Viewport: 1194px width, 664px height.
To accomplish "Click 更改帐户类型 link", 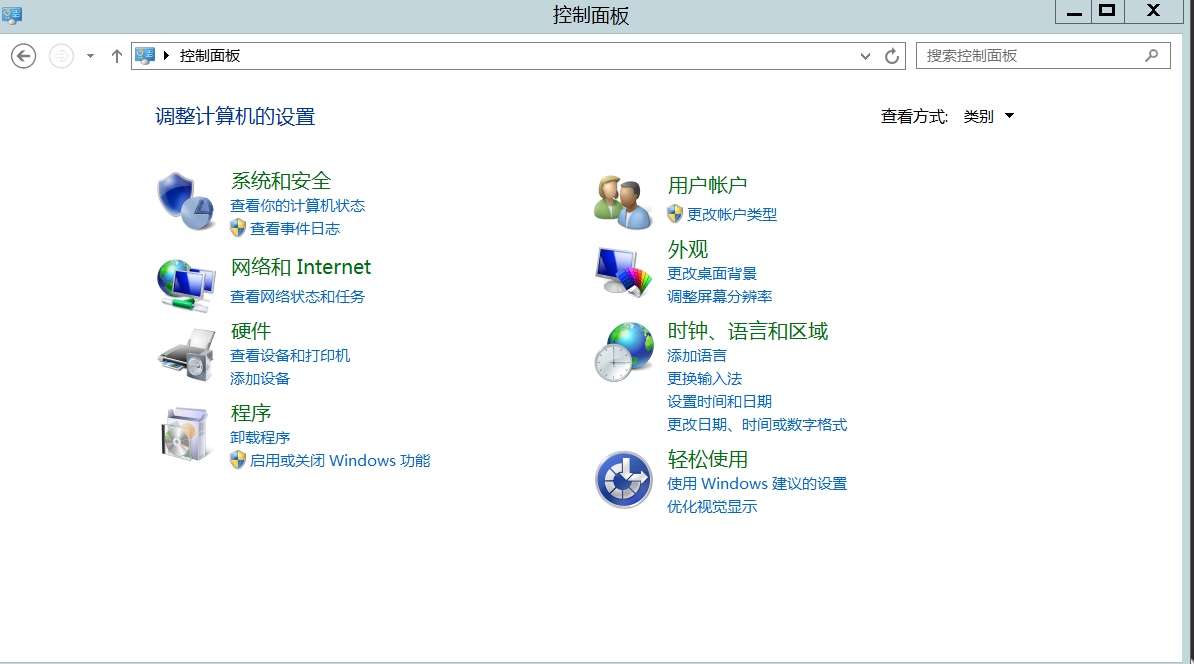I will coord(732,215).
